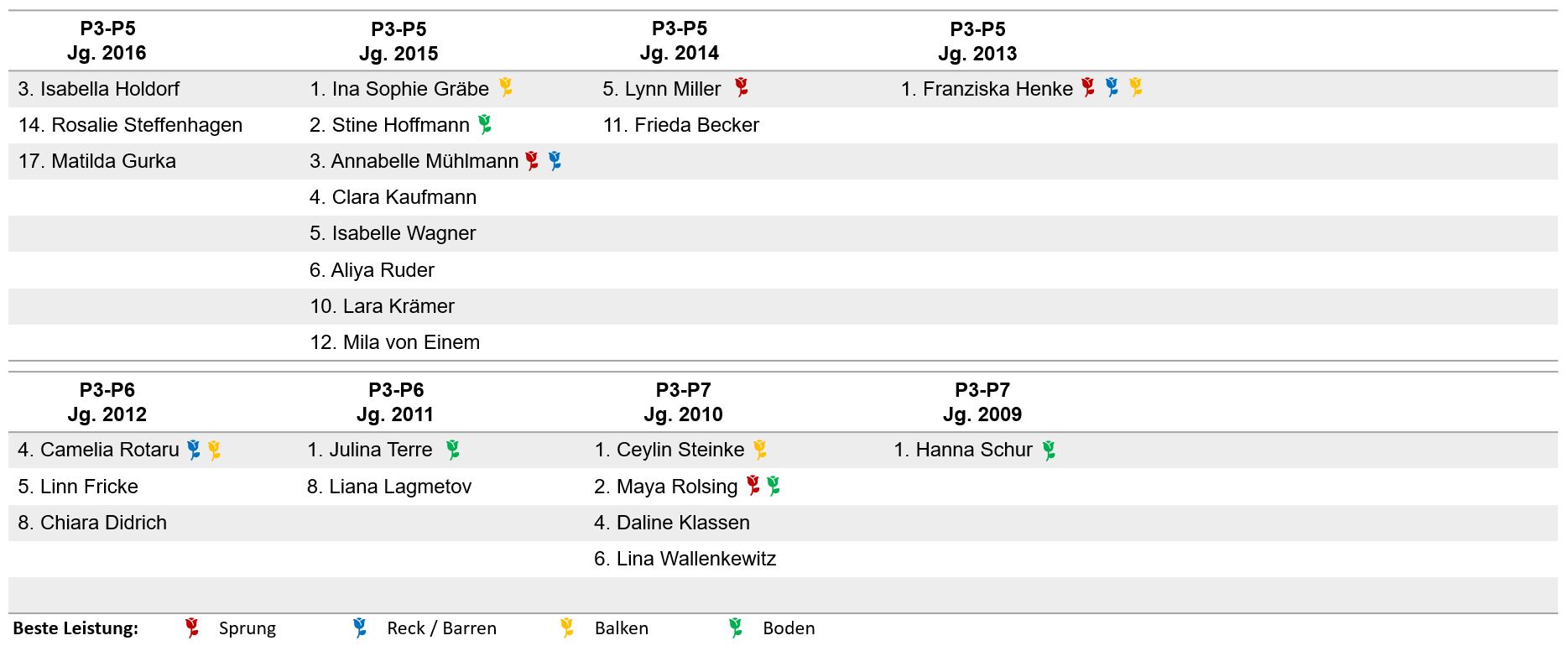The image size is (1568, 651).
Task: Click the green Boden tulip beside Stine Hoffmann
Action: point(485,124)
